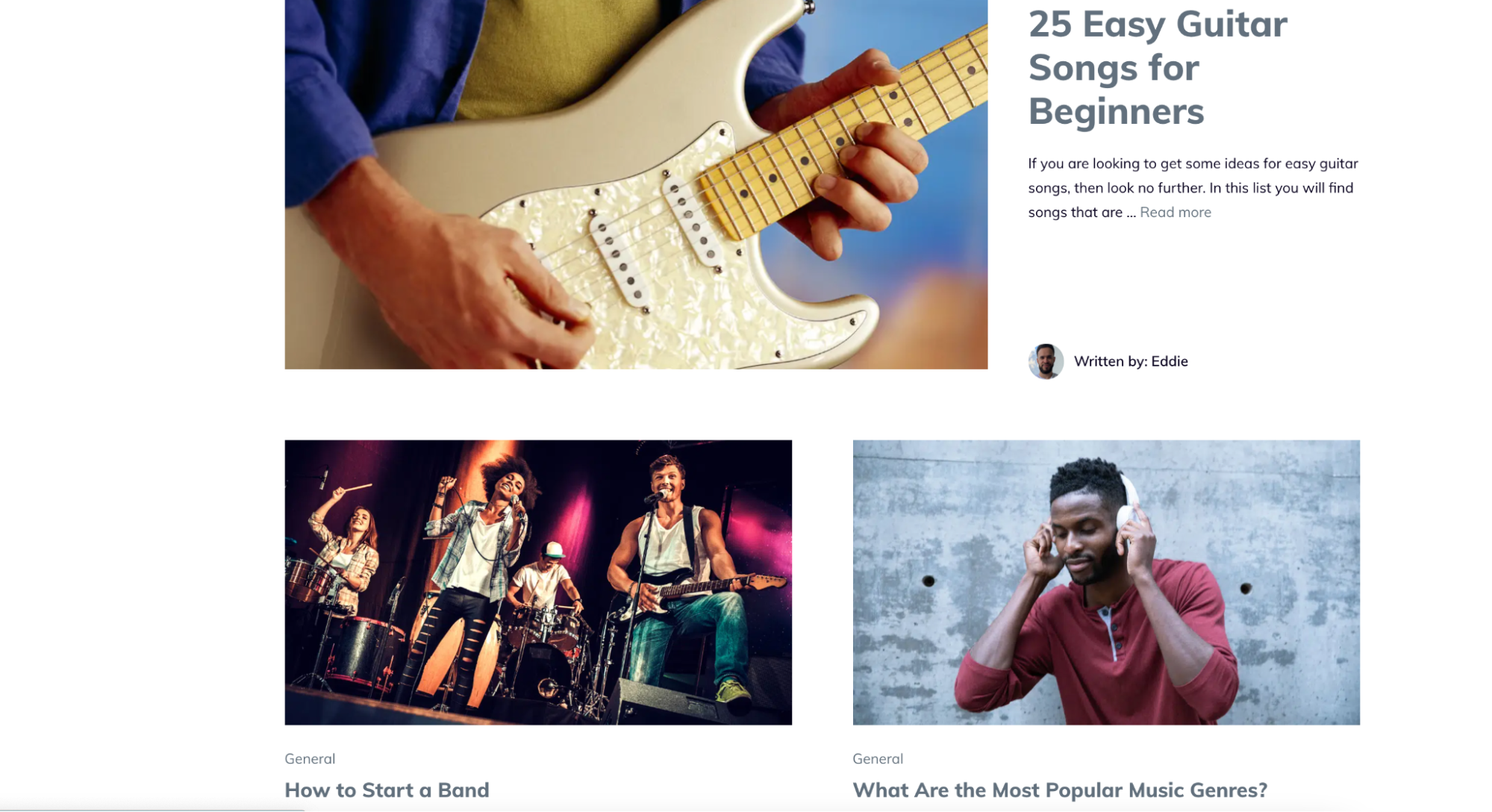
Task: Click the man with headphones thumbnail
Action: pyautogui.click(x=1106, y=582)
